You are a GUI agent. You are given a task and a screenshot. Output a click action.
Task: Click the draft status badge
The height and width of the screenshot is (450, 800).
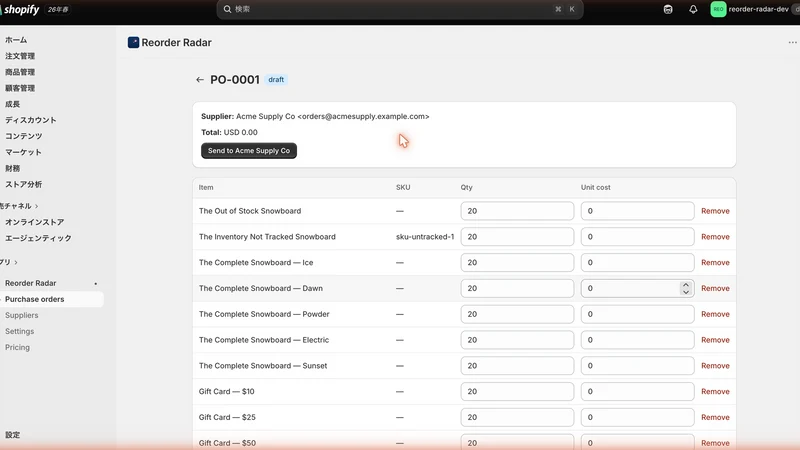pos(276,80)
